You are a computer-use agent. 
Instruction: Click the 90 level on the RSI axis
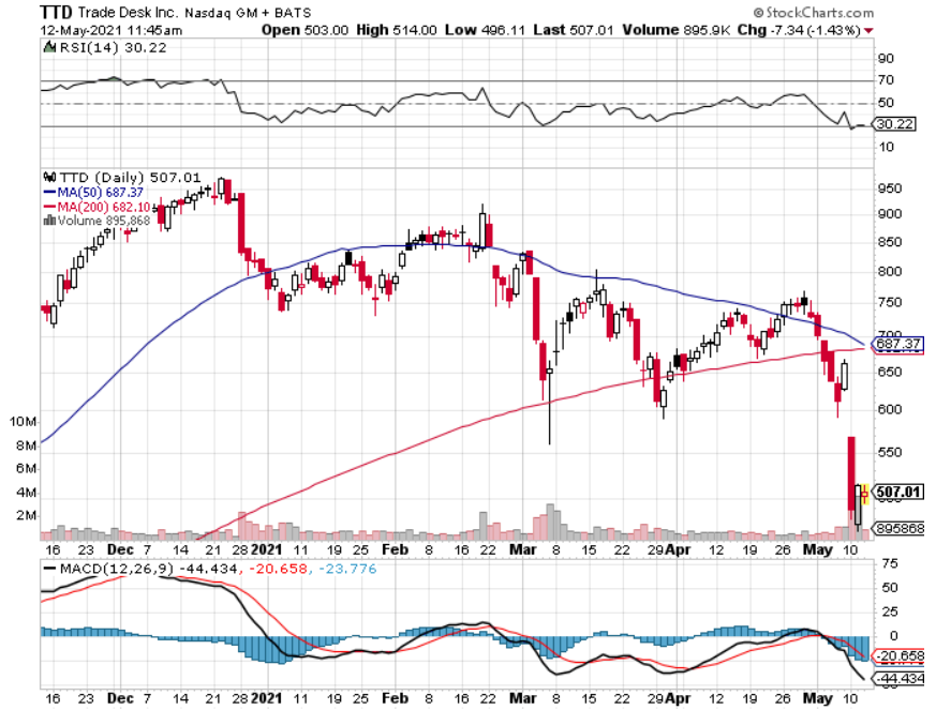(886, 59)
